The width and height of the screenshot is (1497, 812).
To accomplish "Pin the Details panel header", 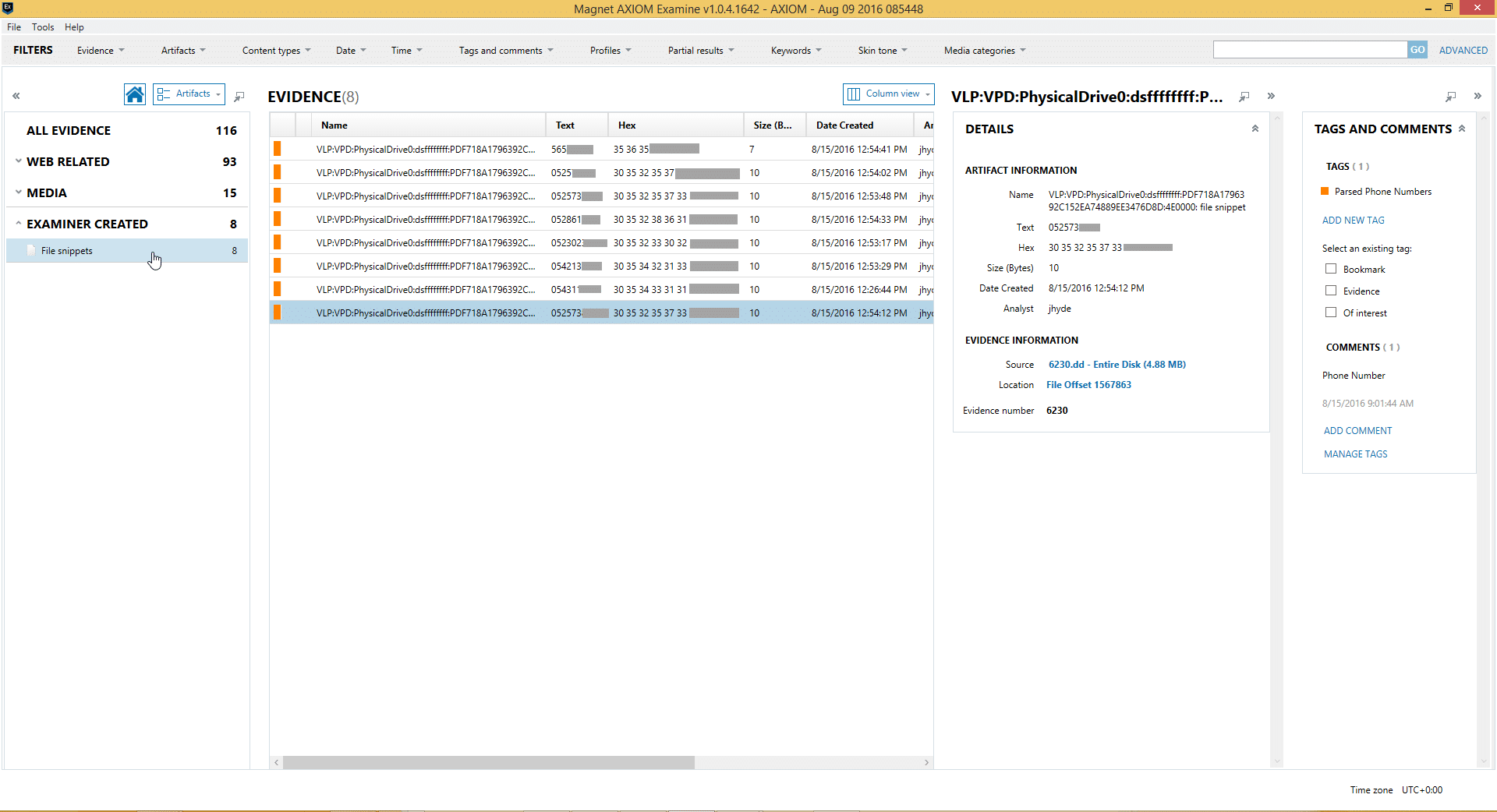I will pos(1244,97).
